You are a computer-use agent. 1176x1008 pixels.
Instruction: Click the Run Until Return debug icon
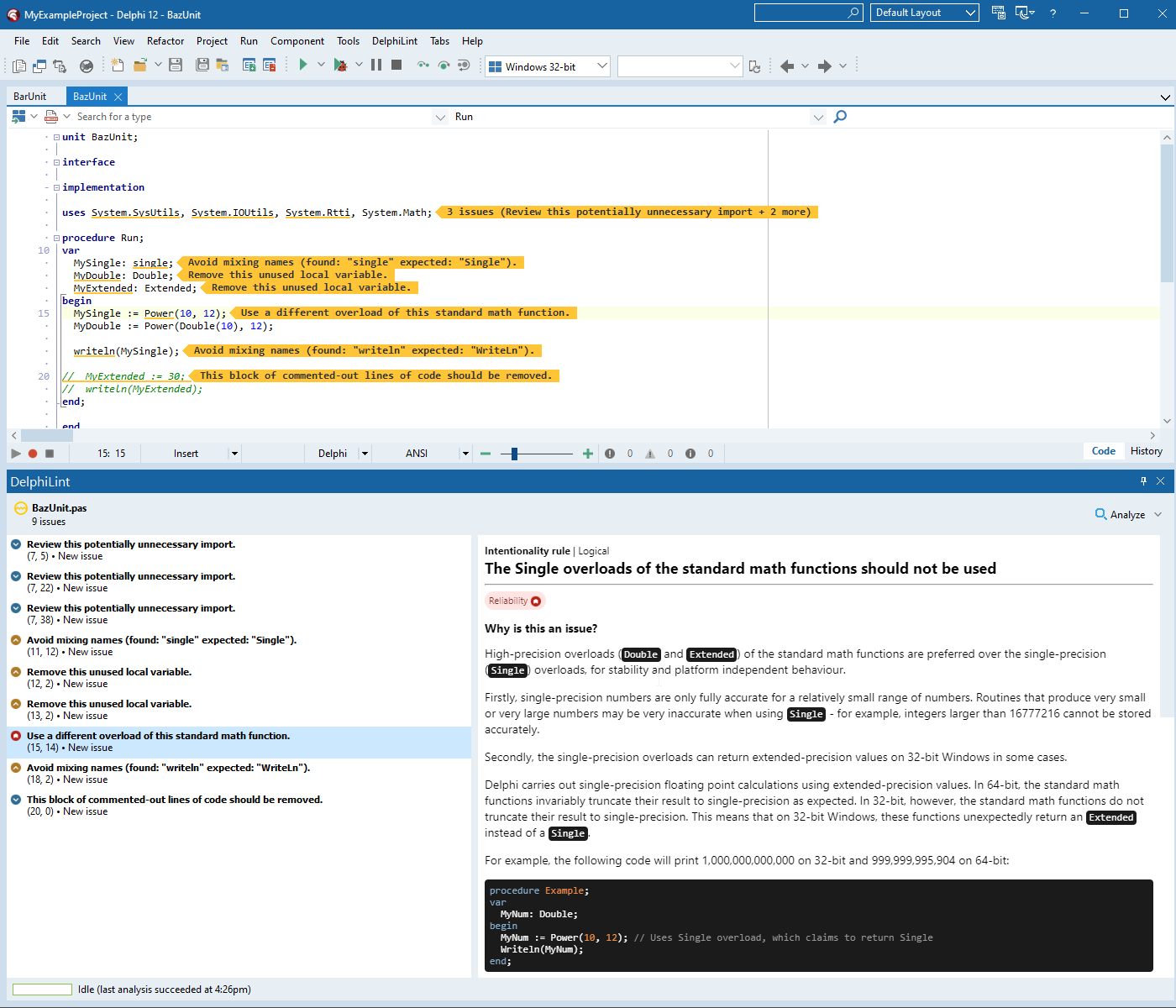(x=463, y=66)
